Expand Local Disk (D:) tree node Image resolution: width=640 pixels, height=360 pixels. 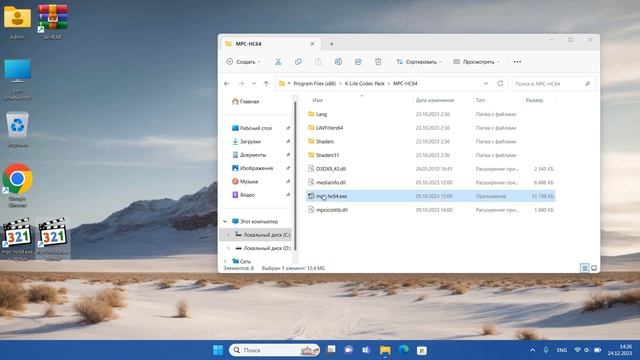(x=228, y=248)
